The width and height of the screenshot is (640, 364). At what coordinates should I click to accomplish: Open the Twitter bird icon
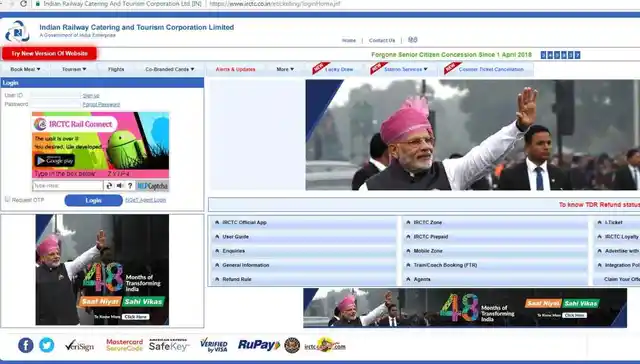[x=47, y=345]
